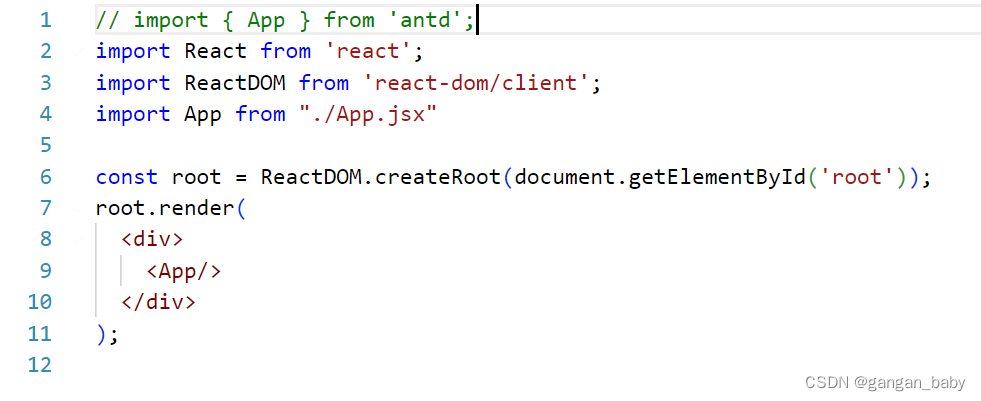Image resolution: width=981 pixels, height=401 pixels.
Task: Click the <App/> JSX element
Action: coord(184,272)
